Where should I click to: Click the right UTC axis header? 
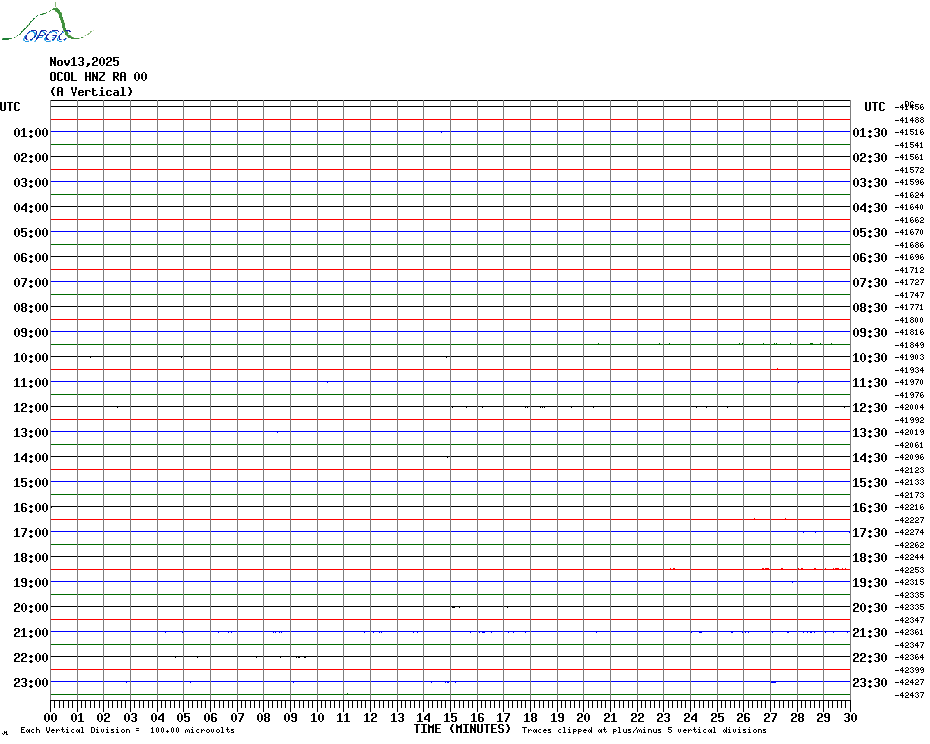pyautogui.click(x=874, y=107)
